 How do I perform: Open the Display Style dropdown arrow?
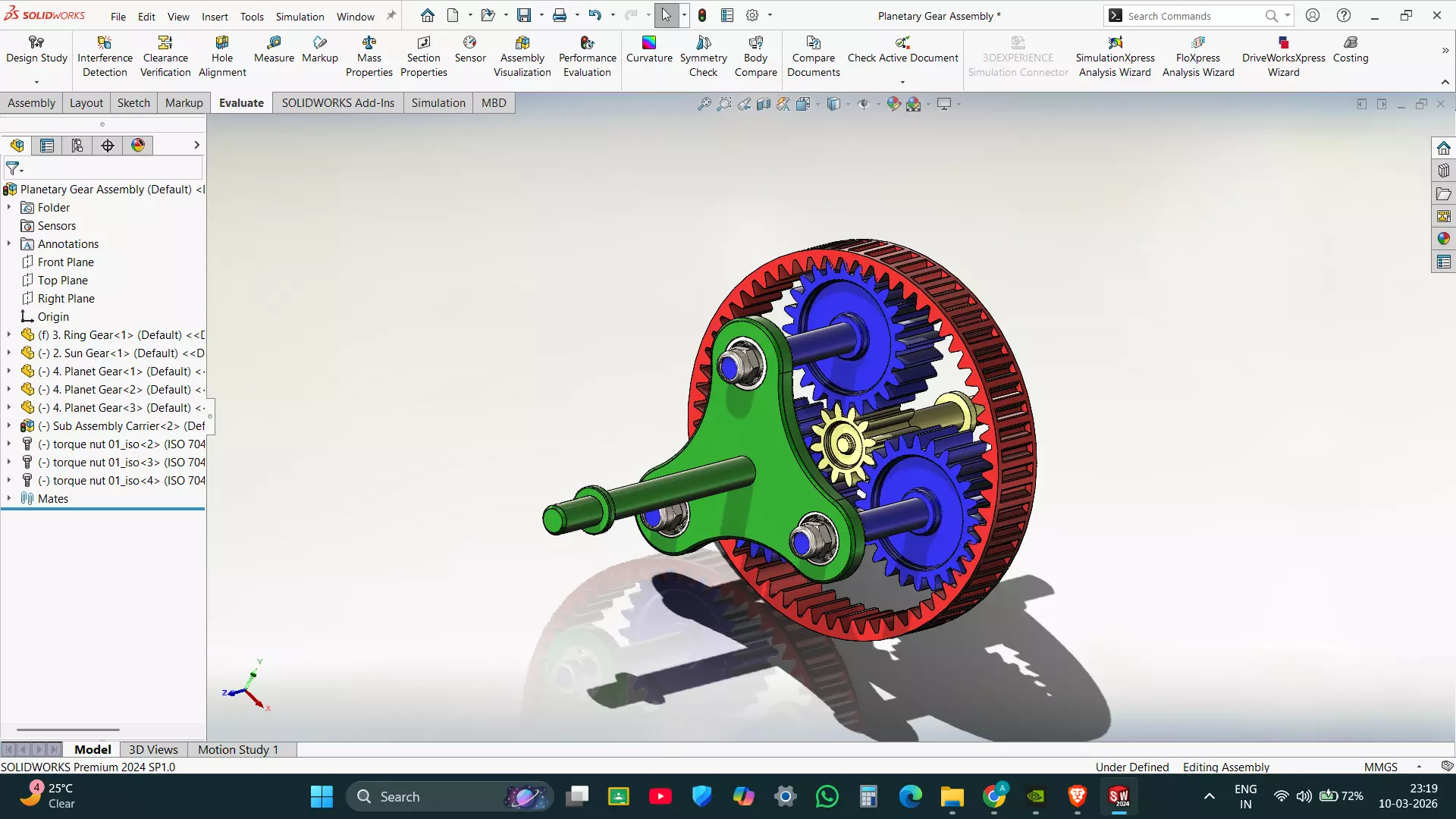tap(848, 104)
